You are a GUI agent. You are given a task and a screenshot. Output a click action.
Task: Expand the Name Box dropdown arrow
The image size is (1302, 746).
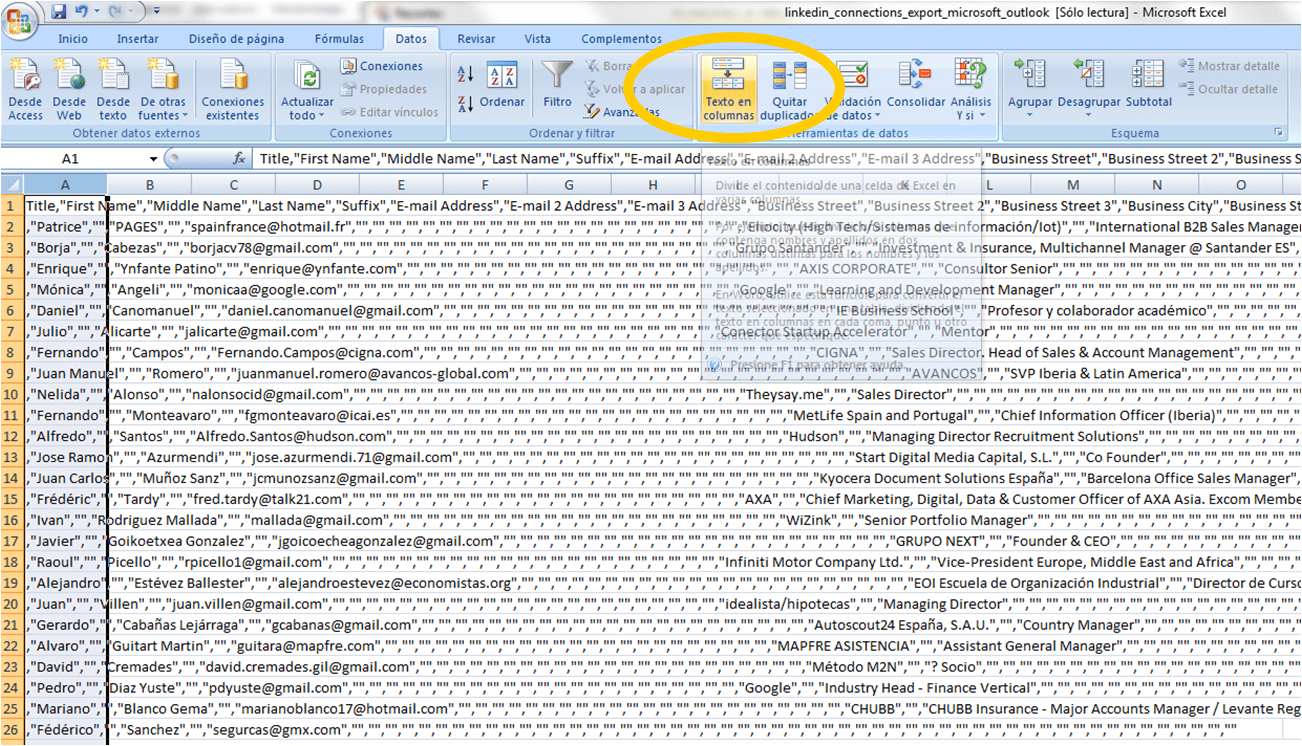pyautogui.click(x=153, y=159)
